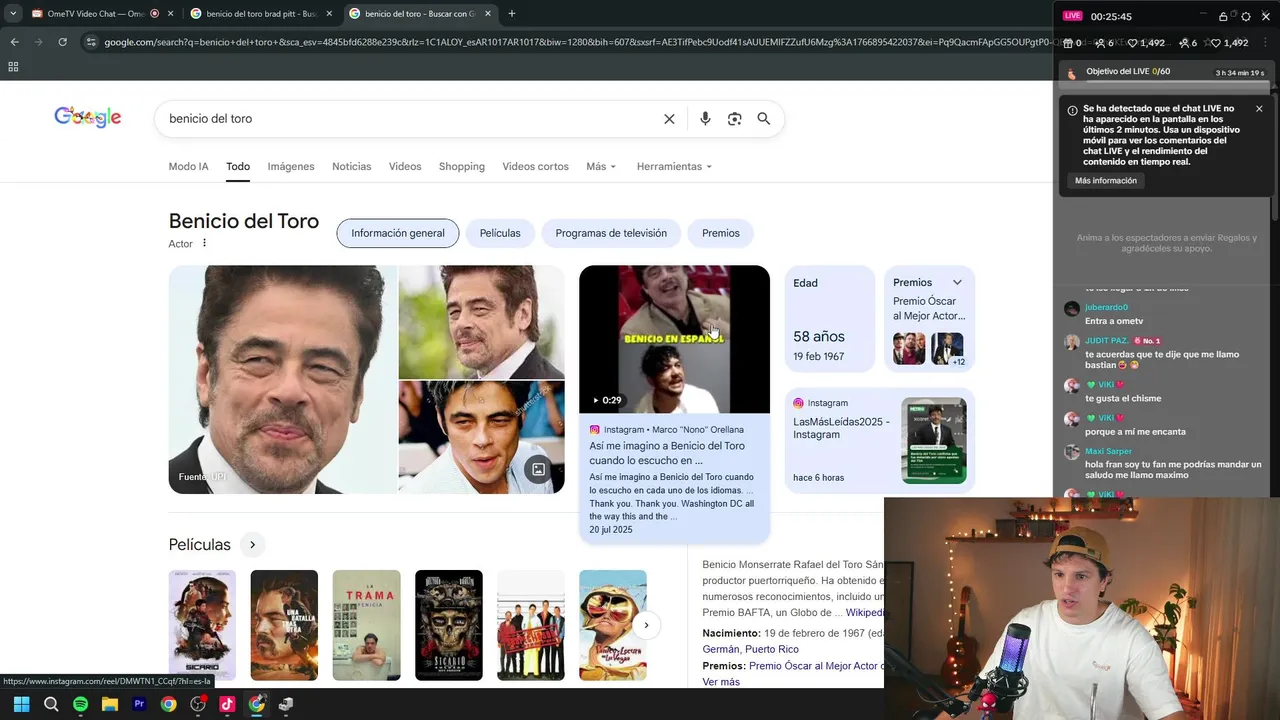Image resolution: width=1280 pixels, height=720 pixels.
Task: Open the Películas section arrow
Action: pyautogui.click(x=252, y=544)
